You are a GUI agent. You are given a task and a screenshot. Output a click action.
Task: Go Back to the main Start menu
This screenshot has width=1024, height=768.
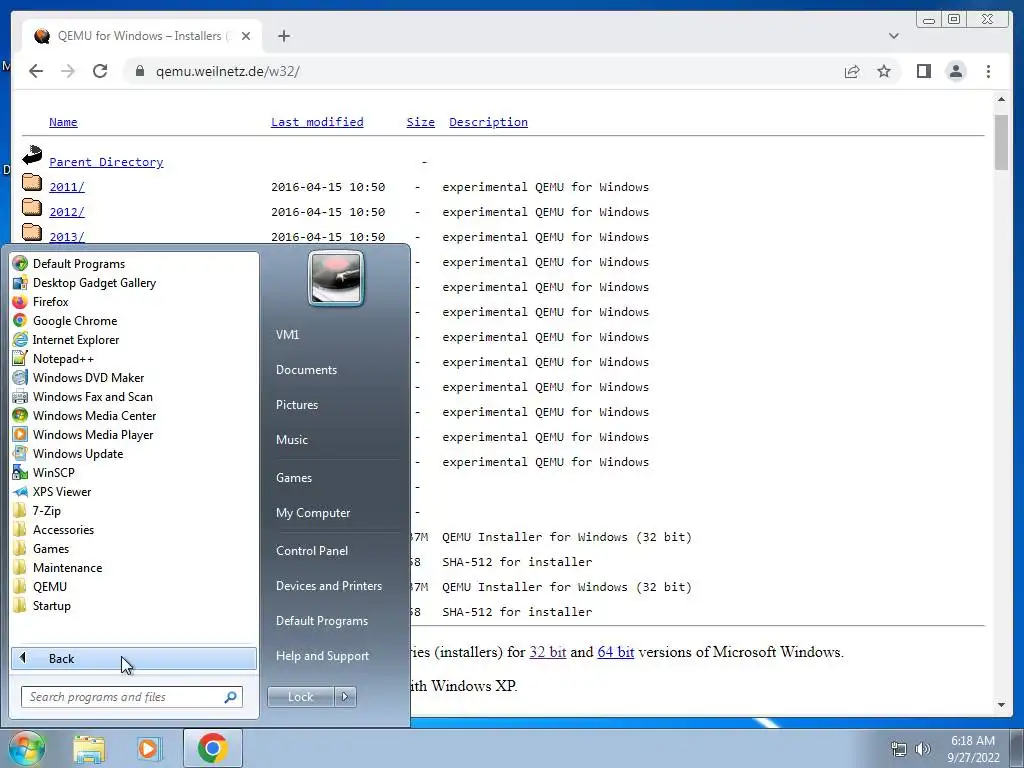pyautogui.click(x=134, y=658)
